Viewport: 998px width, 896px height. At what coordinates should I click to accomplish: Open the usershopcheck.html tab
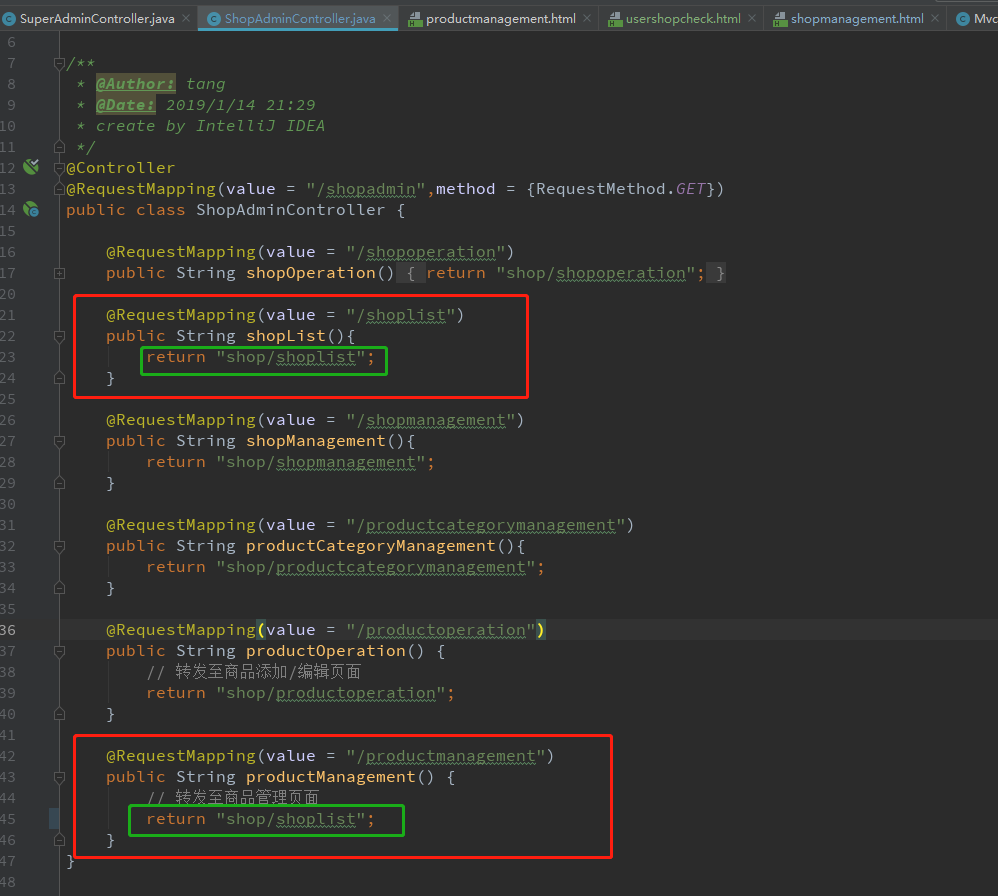click(x=683, y=18)
